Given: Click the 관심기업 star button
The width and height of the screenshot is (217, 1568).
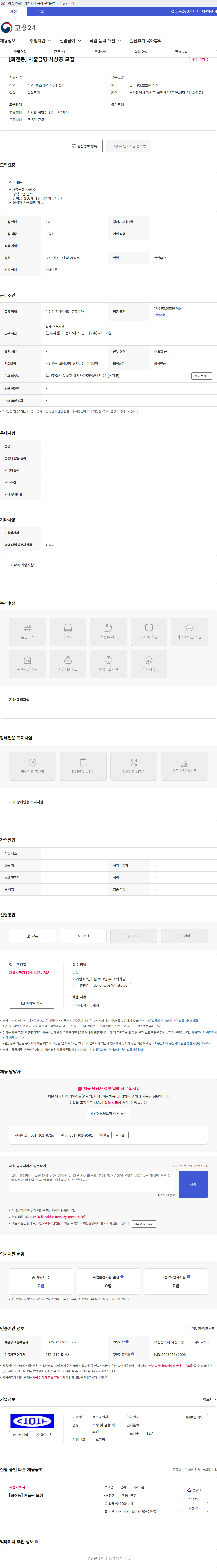Looking at the screenshot, I should (21, 1435).
